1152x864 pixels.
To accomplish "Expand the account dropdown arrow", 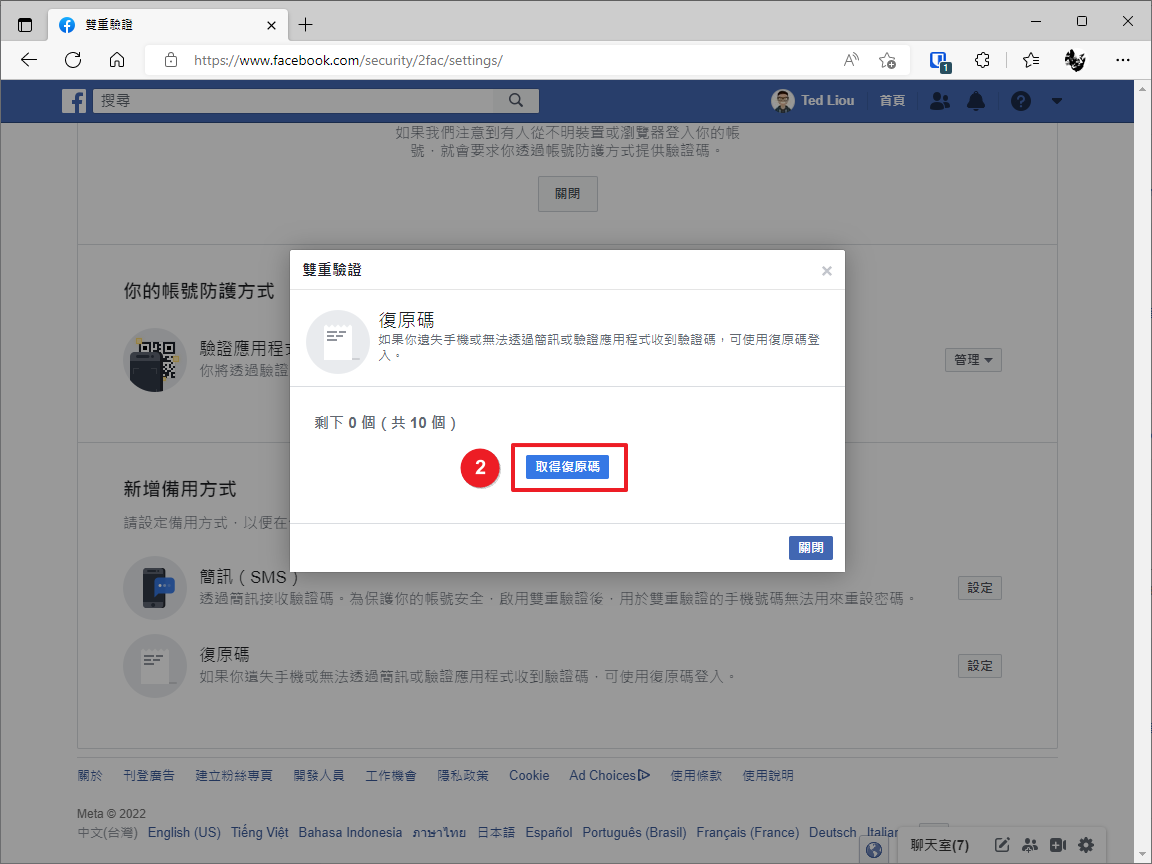I will click(x=1056, y=101).
